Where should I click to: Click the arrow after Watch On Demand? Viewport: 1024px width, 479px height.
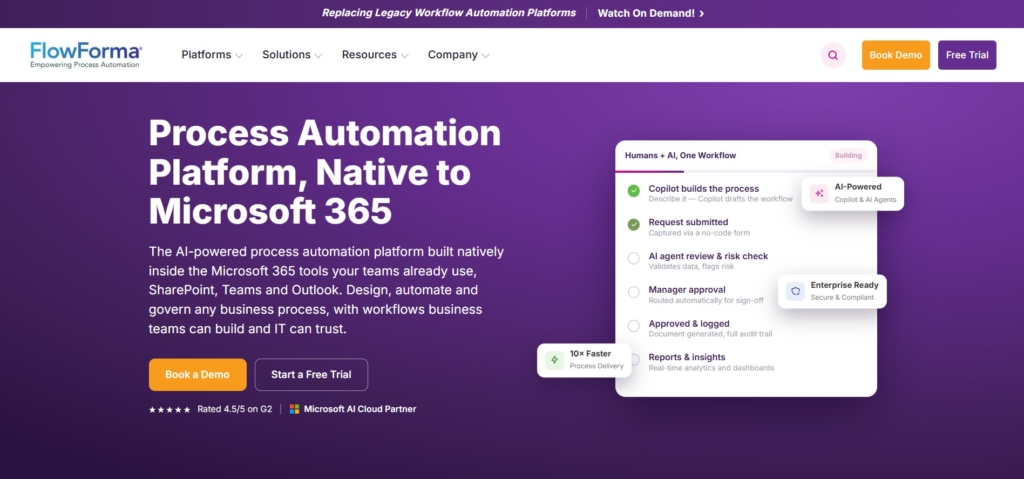tap(701, 14)
